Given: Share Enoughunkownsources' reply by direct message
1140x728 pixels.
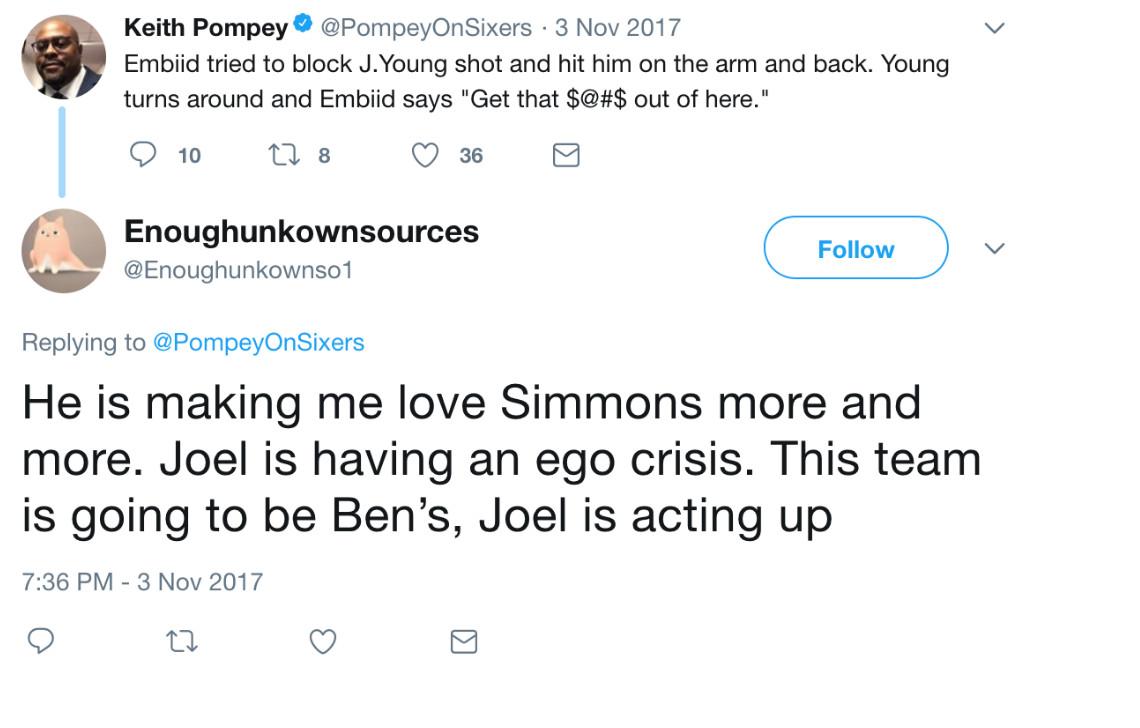Looking at the screenshot, I should click(463, 641).
